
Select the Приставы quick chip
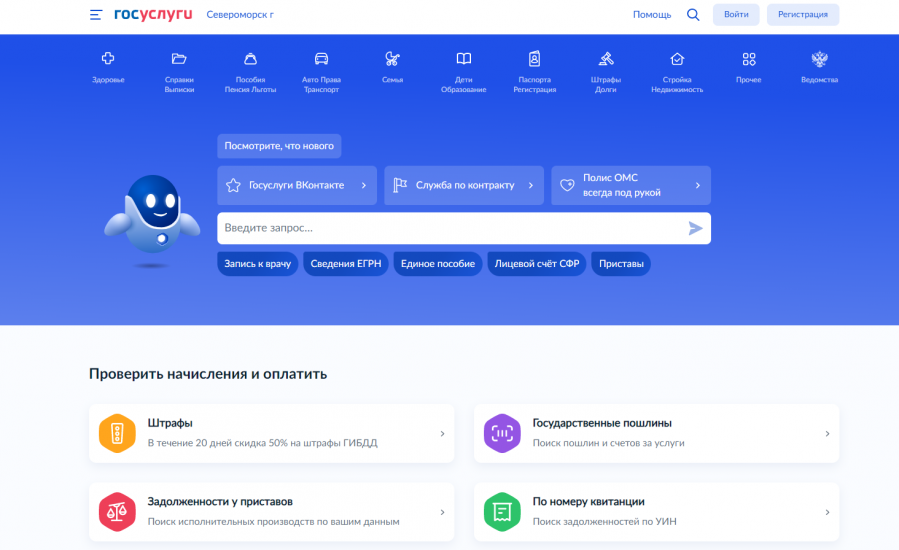(x=621, y=264)
